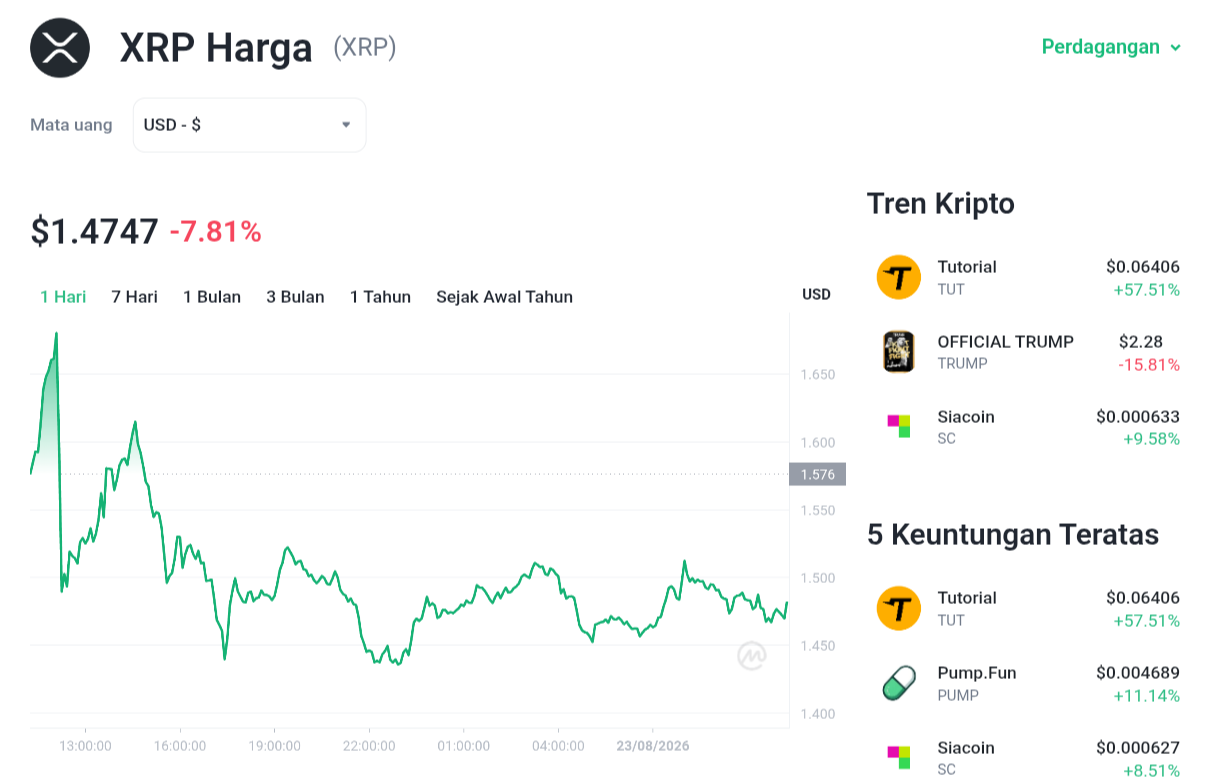This screenshot has width=1220, height=780.
Task: Click the Tutorial TUT icon under Tren Kripto
Action: pos(898,277)
